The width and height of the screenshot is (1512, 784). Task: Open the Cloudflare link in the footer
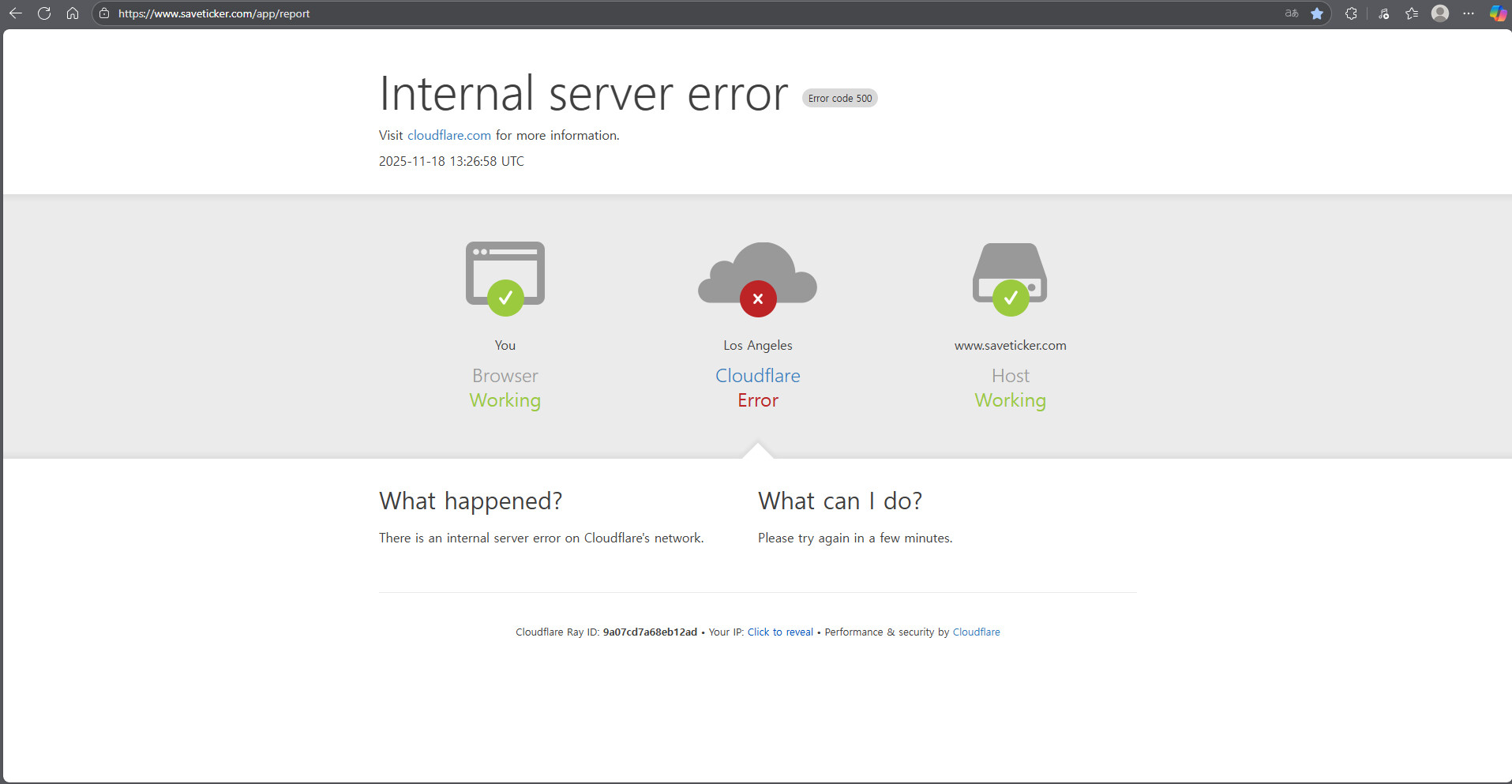(x=976, y=632)
